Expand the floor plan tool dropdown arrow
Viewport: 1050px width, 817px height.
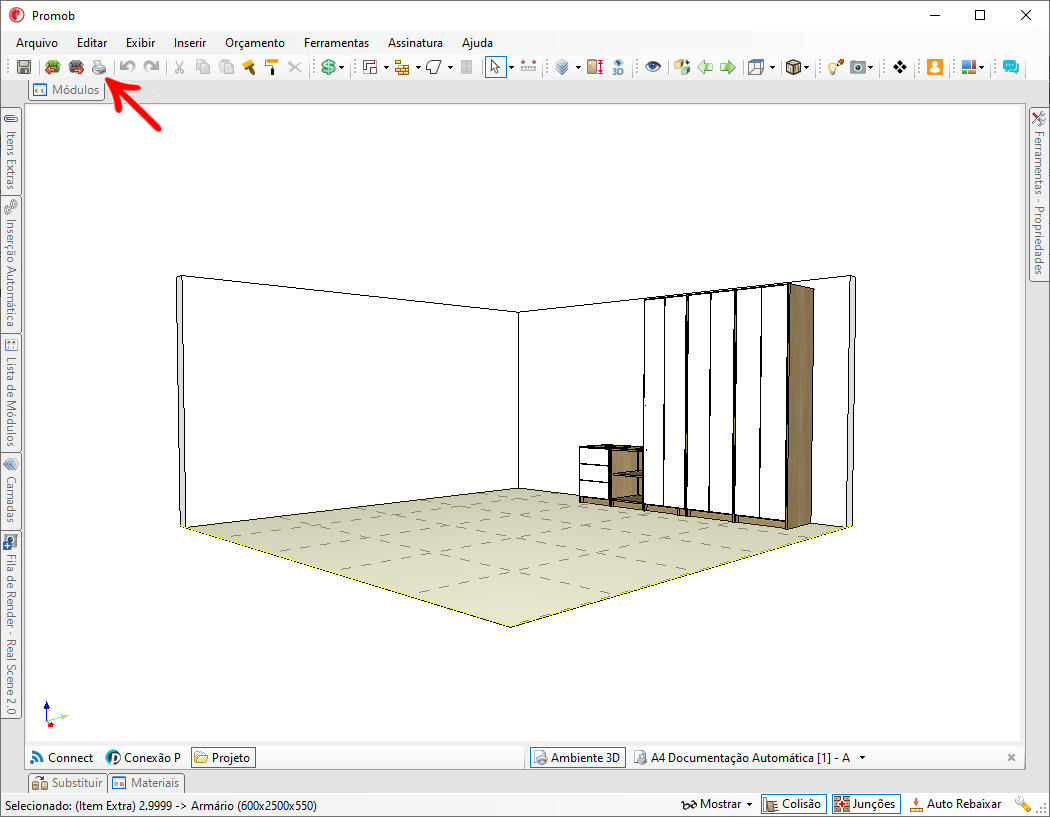tap(386, 68)
